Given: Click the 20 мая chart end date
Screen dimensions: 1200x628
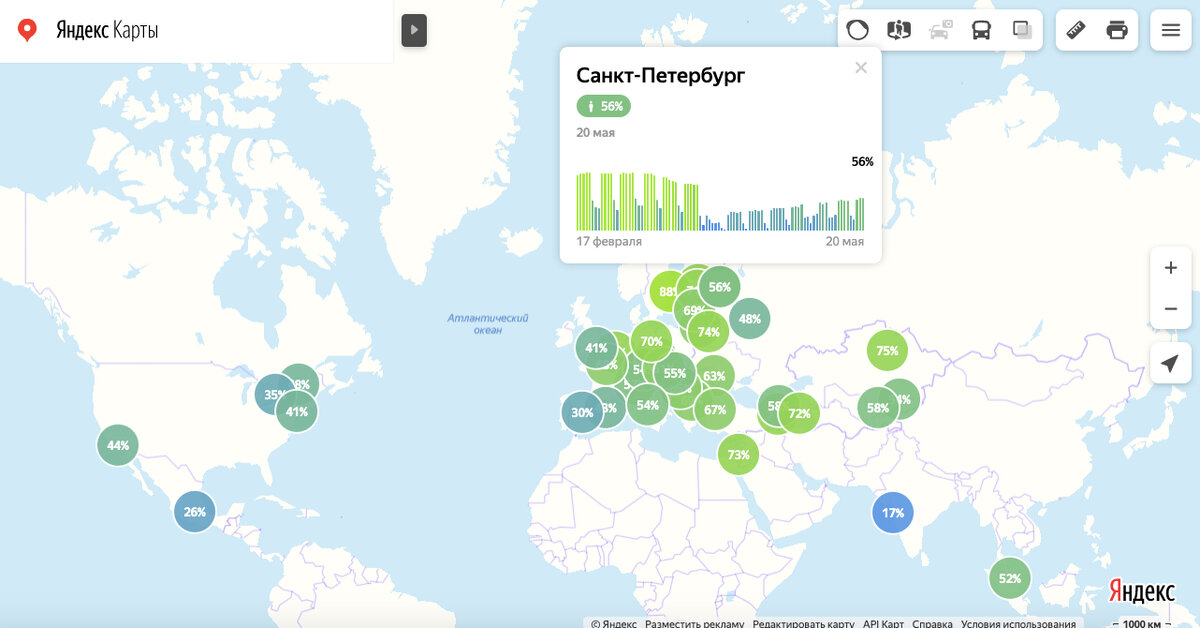Looking at the screenshot, I should coord(844,242).
